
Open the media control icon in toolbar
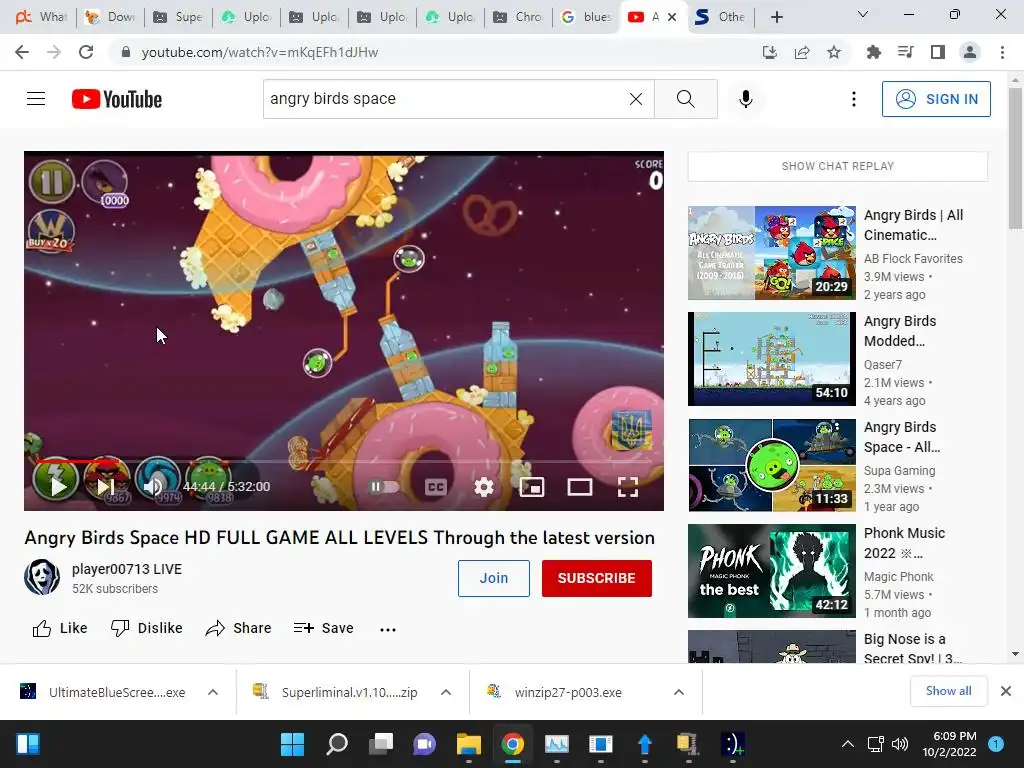click(x=906, y=52)
